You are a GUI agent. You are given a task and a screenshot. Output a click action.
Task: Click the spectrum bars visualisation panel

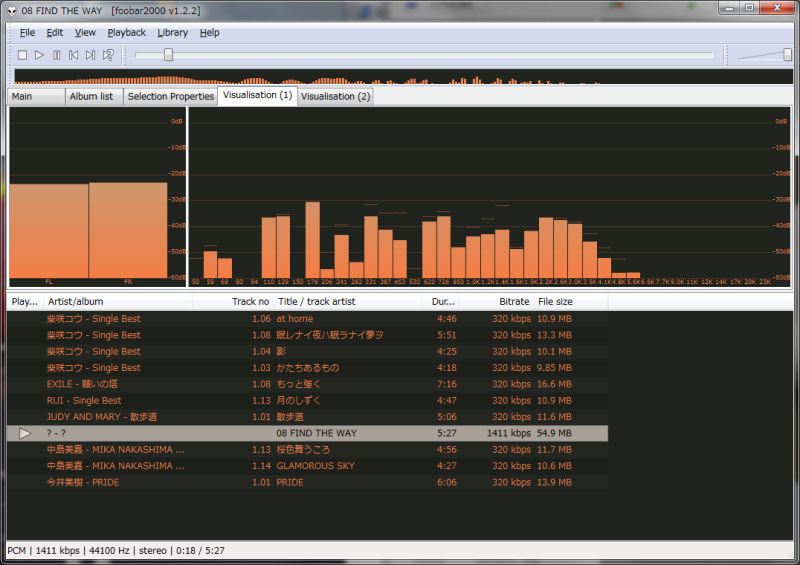[490, 197]
